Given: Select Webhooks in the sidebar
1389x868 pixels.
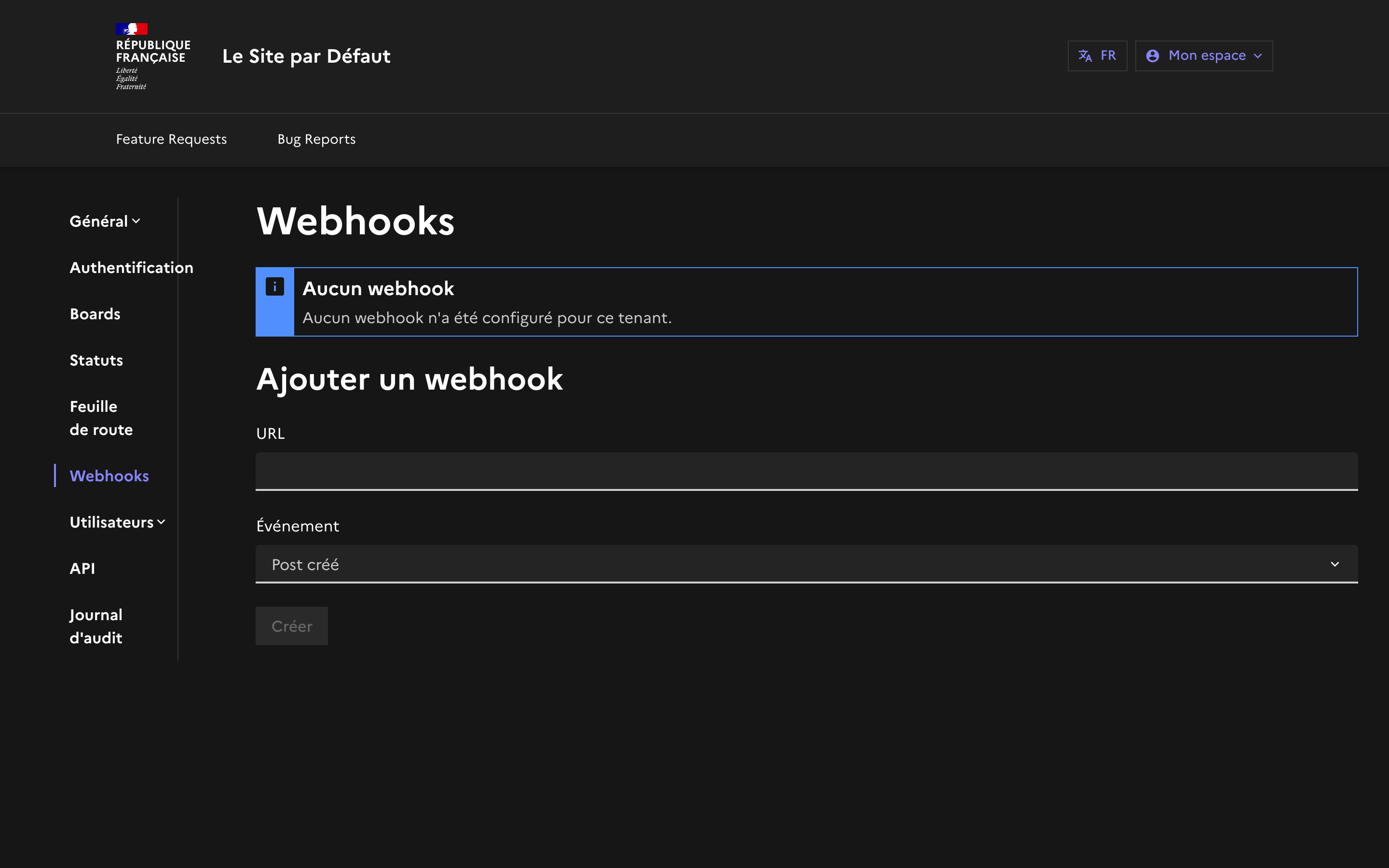Looking at the screenshot, I should pyautogui.click(x=109, y=476).
